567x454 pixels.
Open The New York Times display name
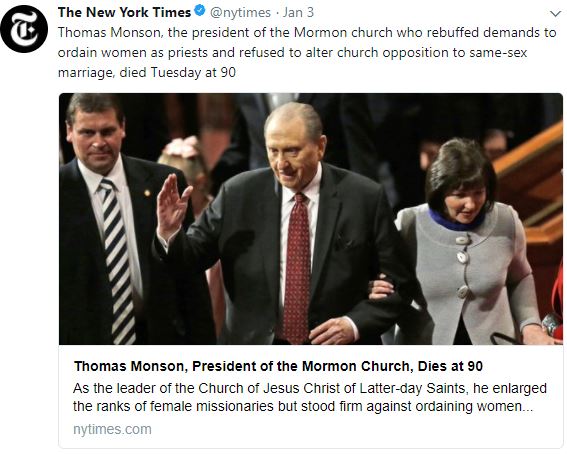(x=124, y=12)
